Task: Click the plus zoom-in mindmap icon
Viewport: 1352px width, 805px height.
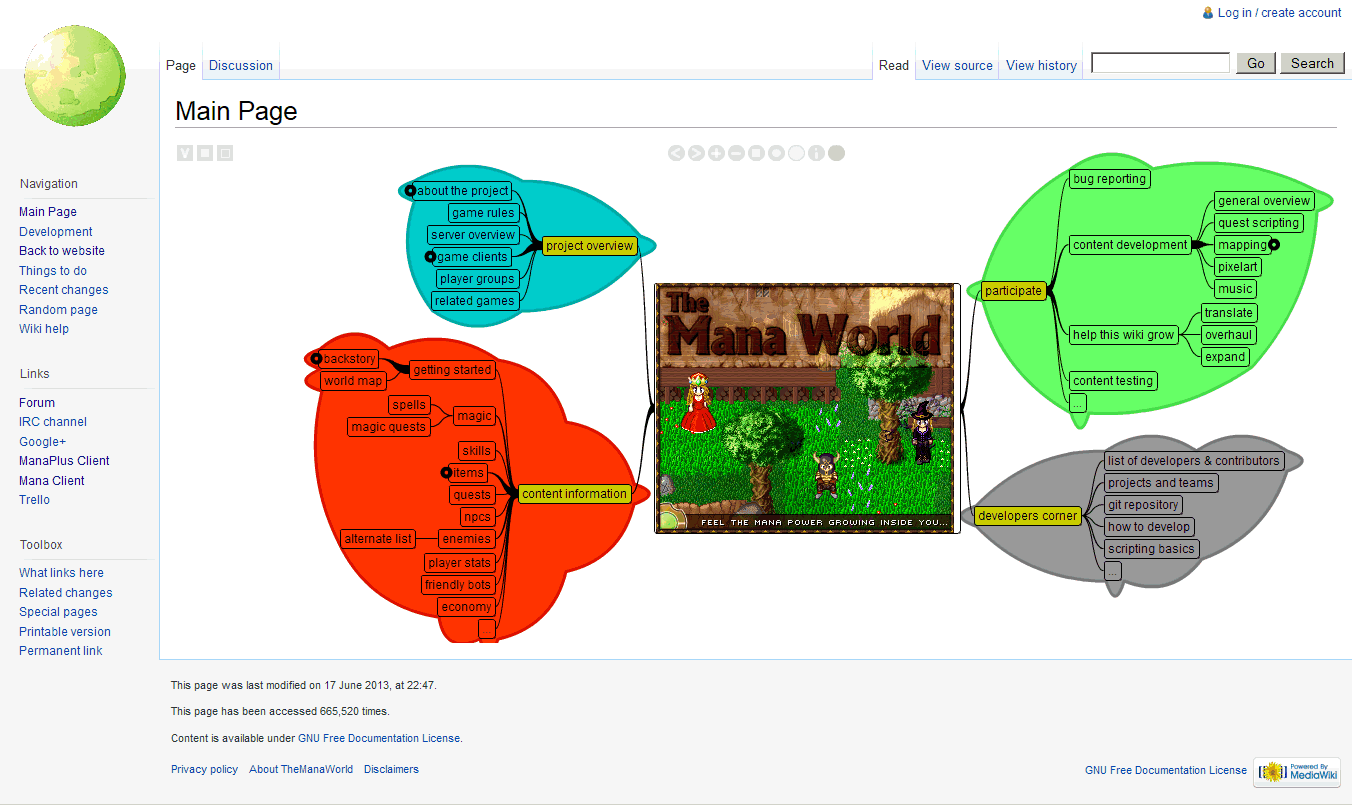Action: 716,153
